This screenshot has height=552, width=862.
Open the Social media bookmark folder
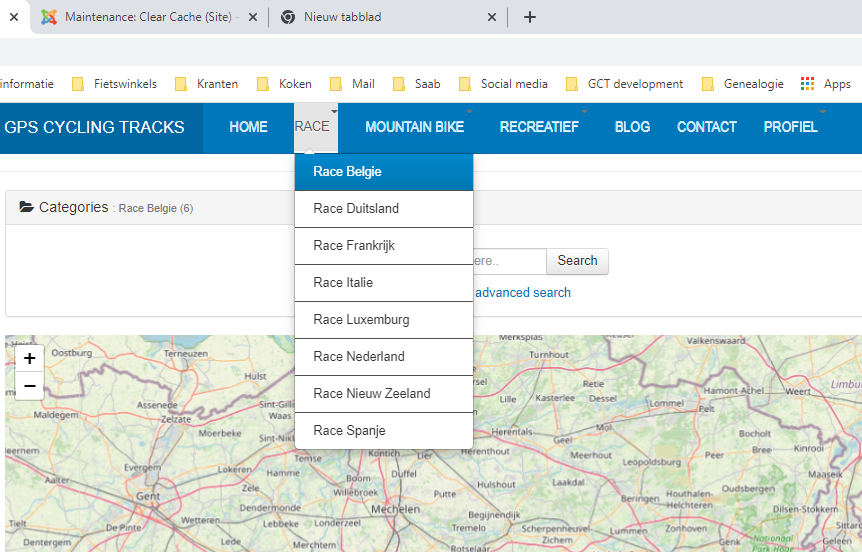tap(502, 84)
